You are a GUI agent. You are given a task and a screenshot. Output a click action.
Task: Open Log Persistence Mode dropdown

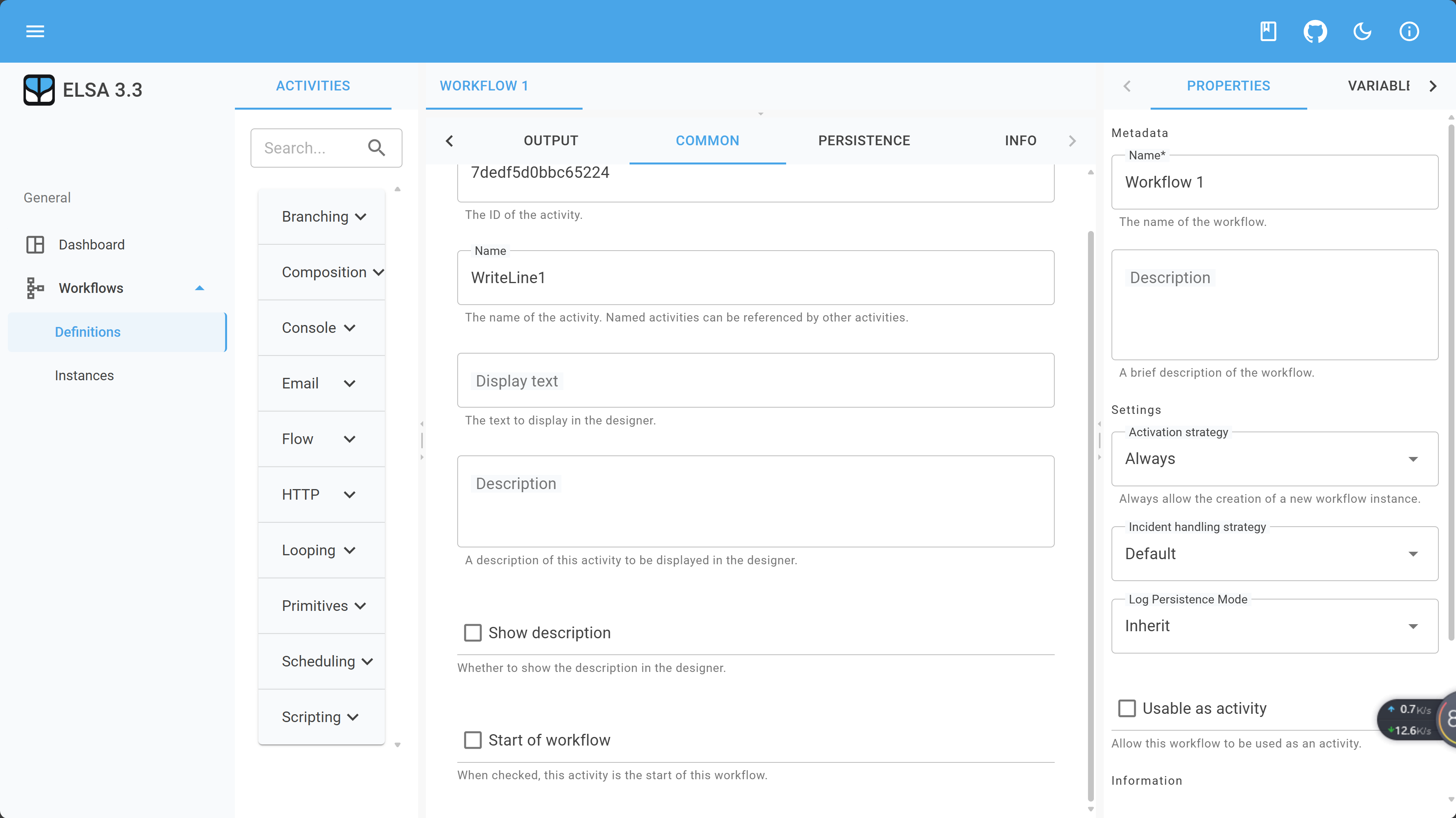click(1275, 626)
